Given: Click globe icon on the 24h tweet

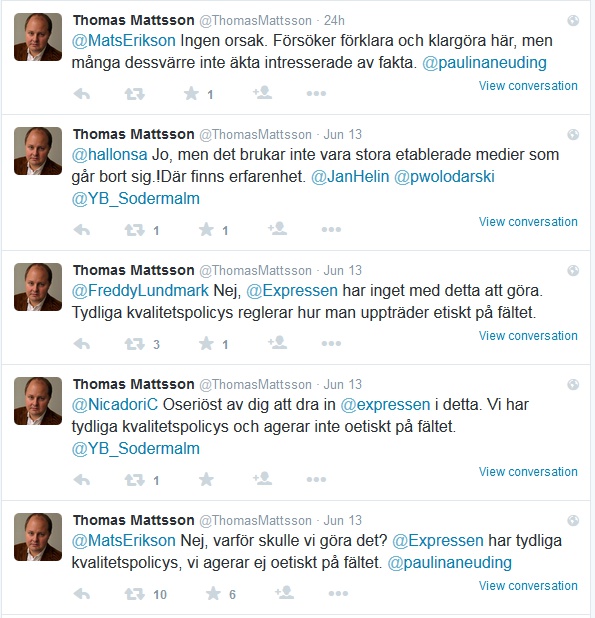Looking at the screenshot, I should click(573, 20).
